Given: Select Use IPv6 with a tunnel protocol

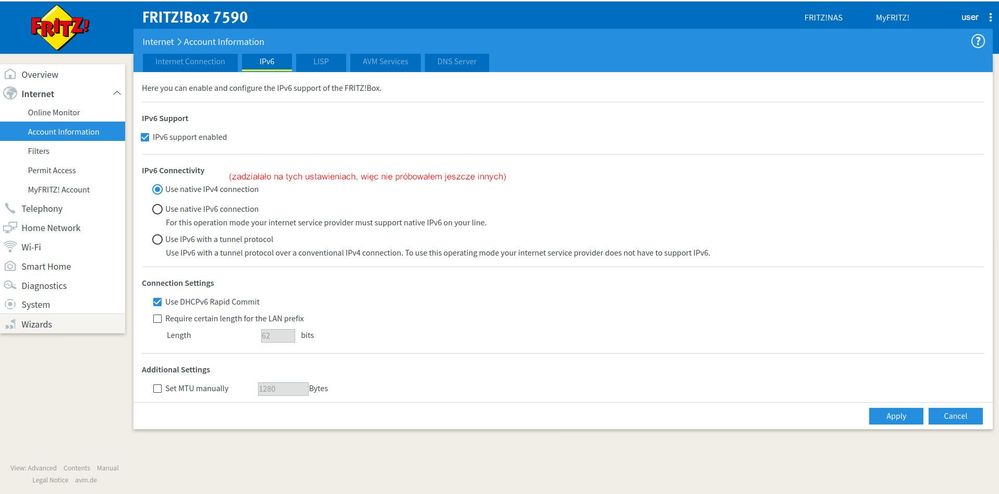Looking at the screenshot, I should [157, 240].
